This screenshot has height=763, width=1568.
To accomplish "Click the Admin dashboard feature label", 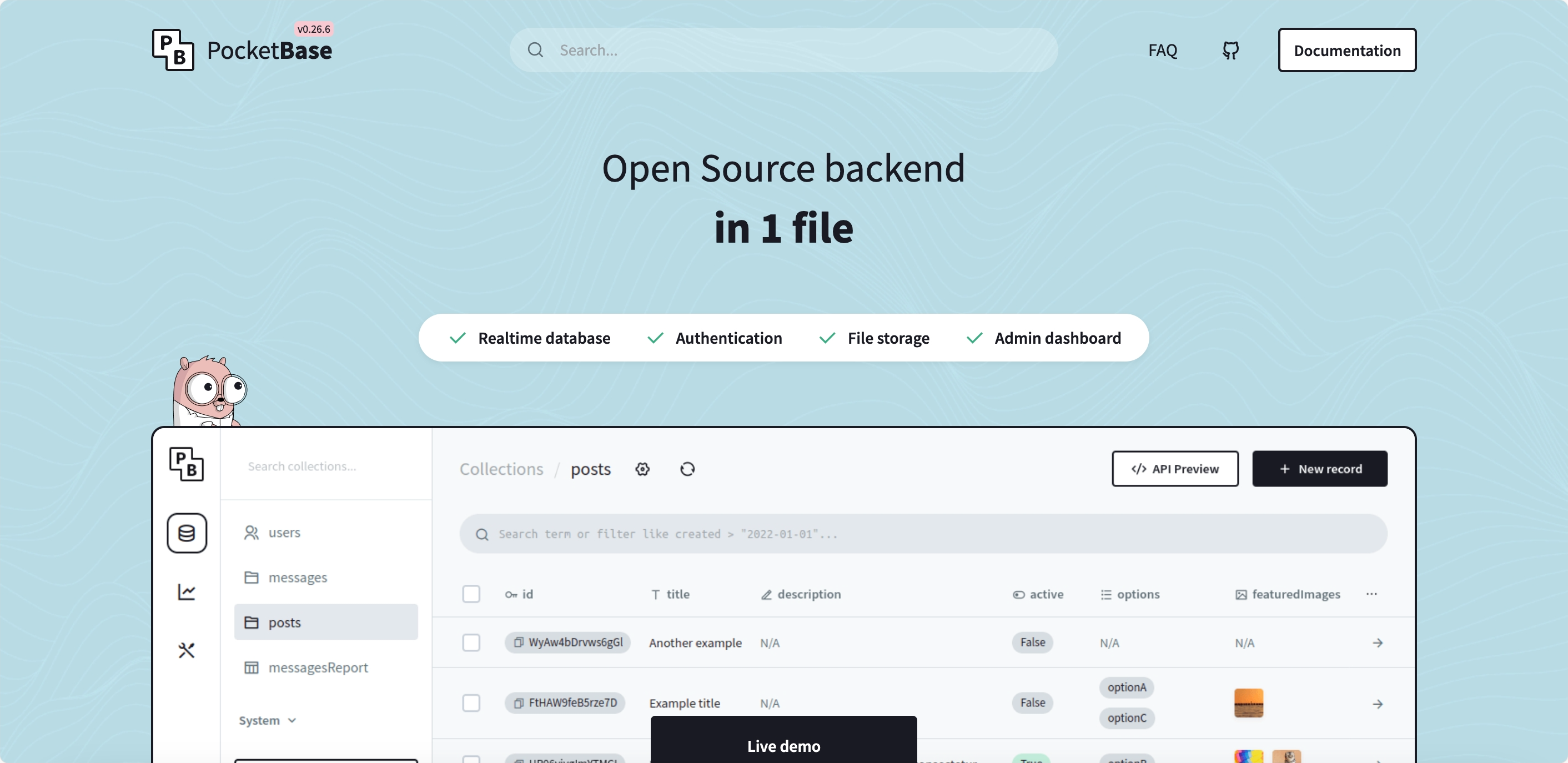I will click(1057, 338).
